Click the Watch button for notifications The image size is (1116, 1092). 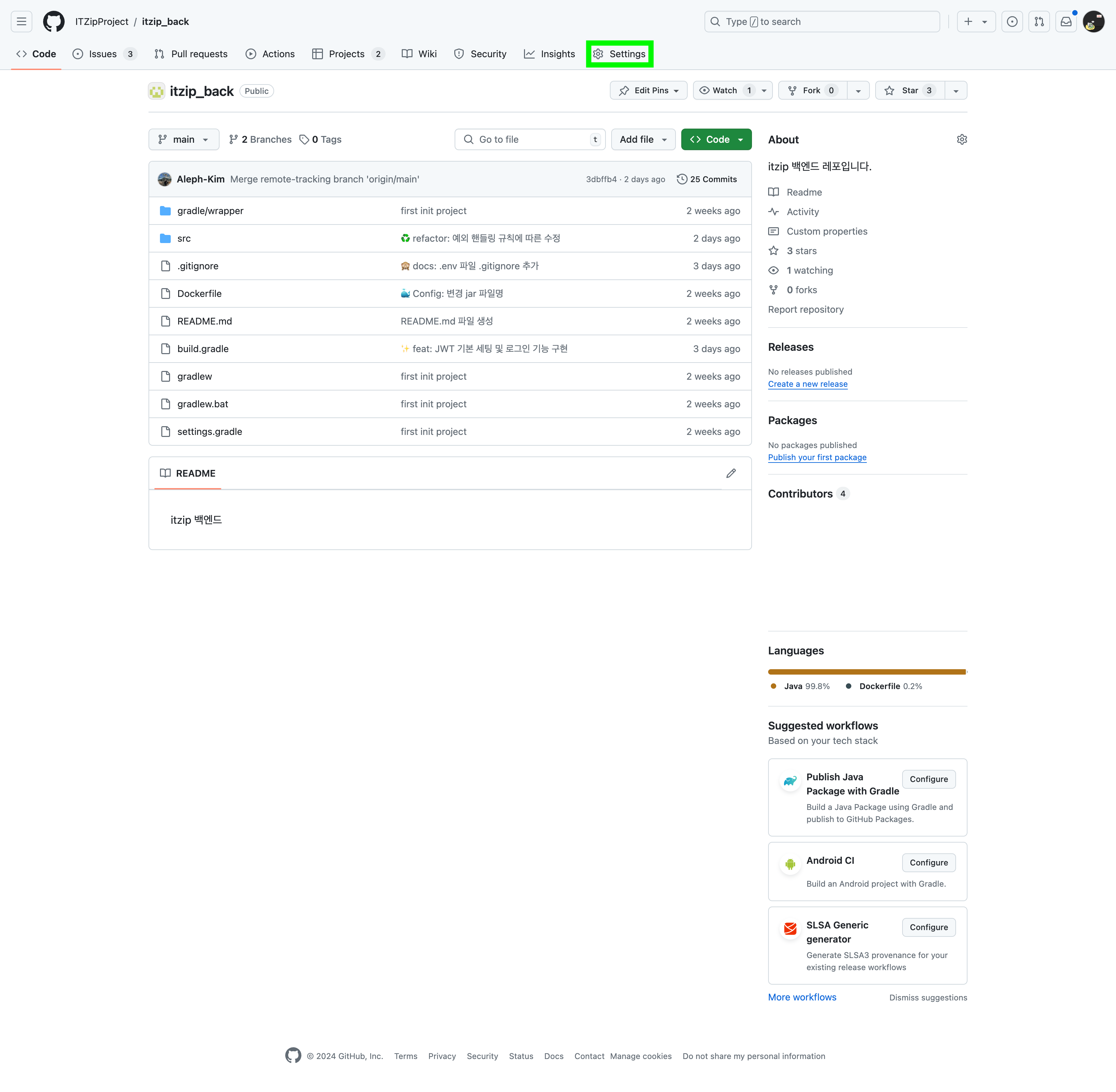click(x=725, y=91)
